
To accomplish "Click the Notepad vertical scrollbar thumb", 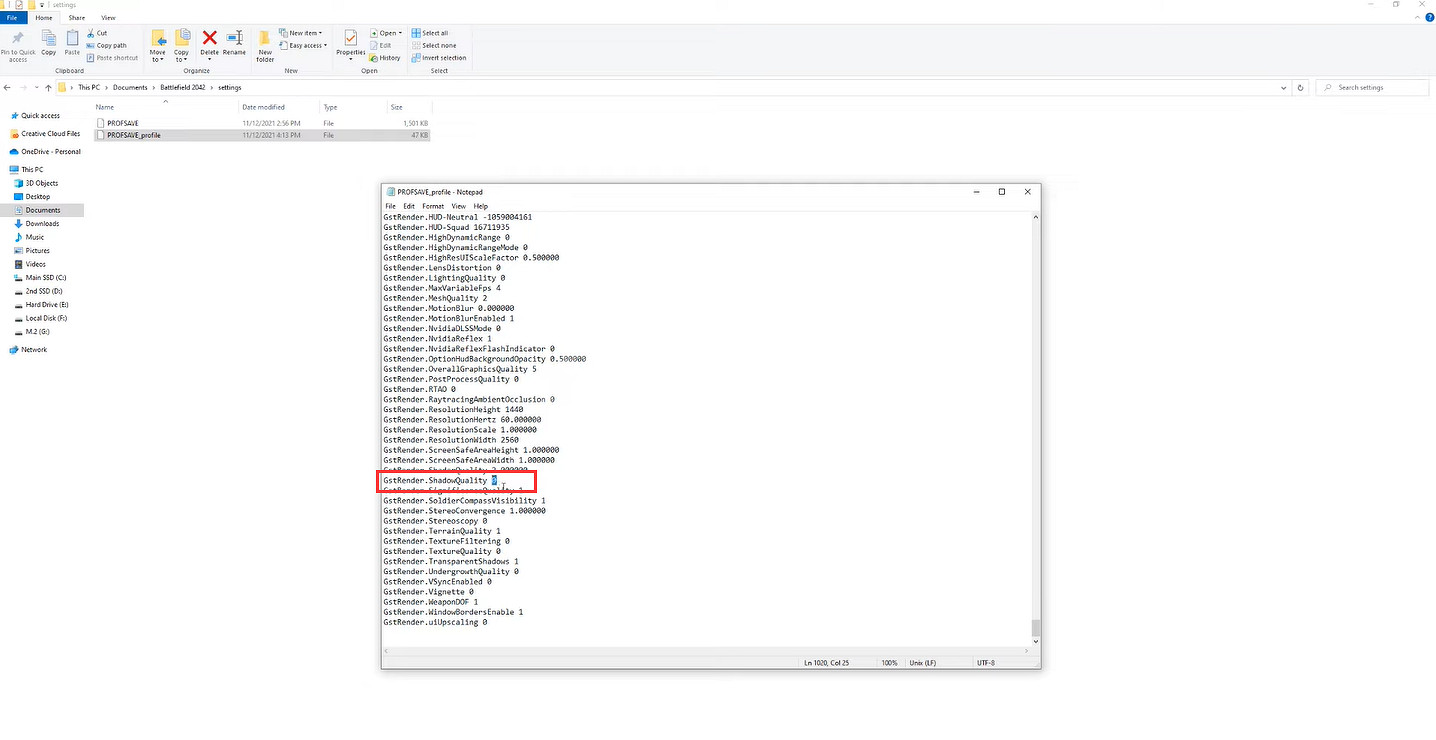I will pos(1035,628).
